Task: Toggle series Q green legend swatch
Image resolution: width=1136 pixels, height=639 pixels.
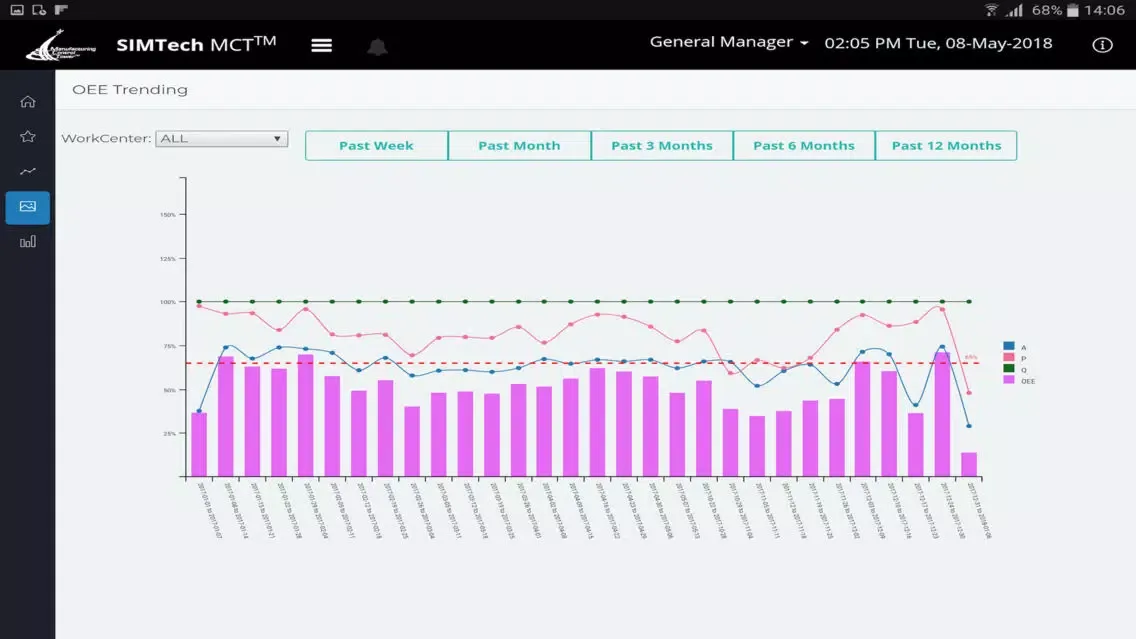Action: 1008,368
